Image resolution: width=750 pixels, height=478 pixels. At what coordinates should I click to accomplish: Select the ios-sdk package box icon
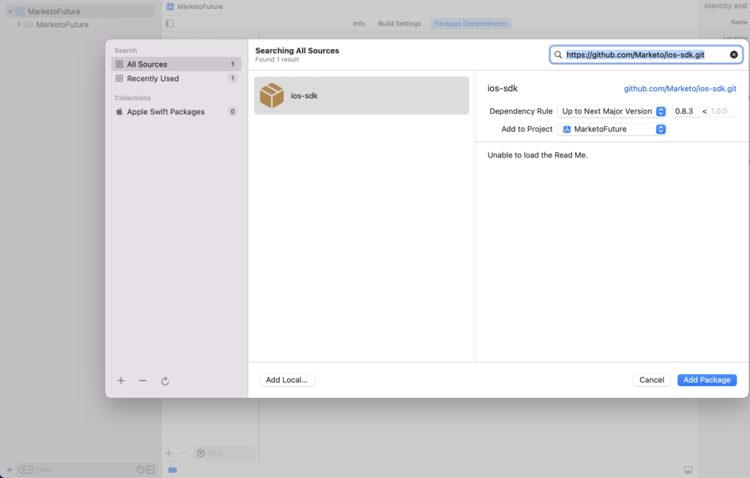[272, 95]
